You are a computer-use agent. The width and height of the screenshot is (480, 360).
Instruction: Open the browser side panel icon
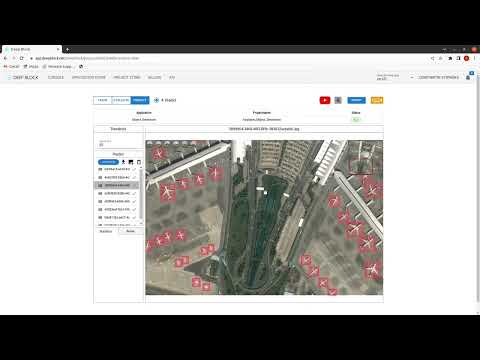[458, 58]
